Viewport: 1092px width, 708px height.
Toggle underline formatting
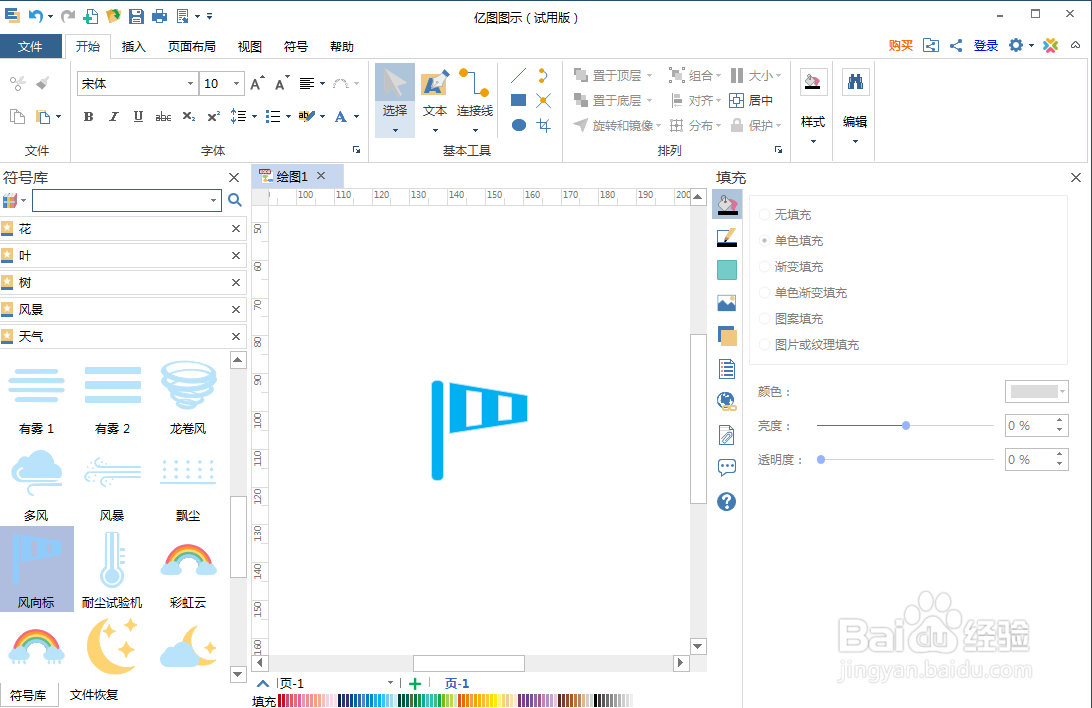click(138, 116)
